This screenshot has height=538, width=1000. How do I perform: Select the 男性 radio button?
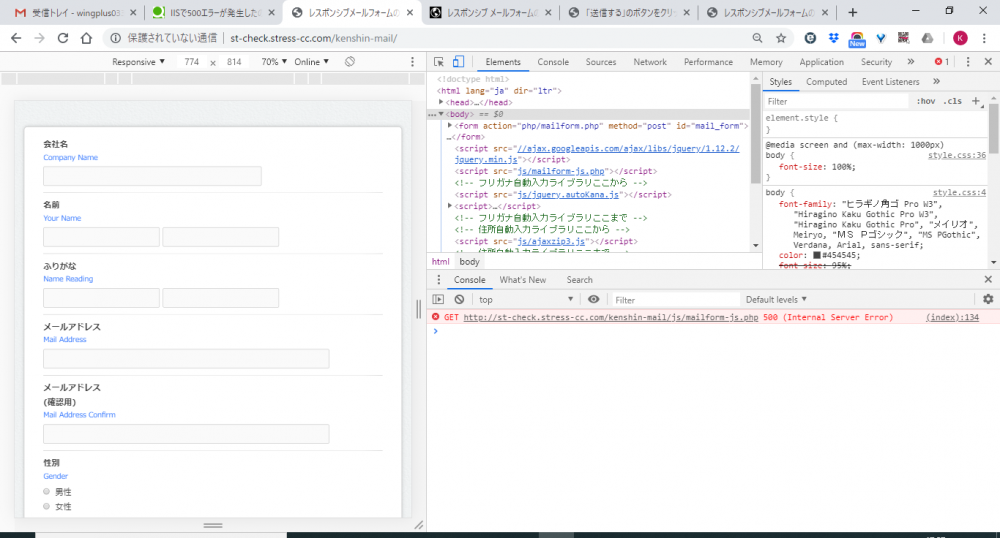pos(47,491)
